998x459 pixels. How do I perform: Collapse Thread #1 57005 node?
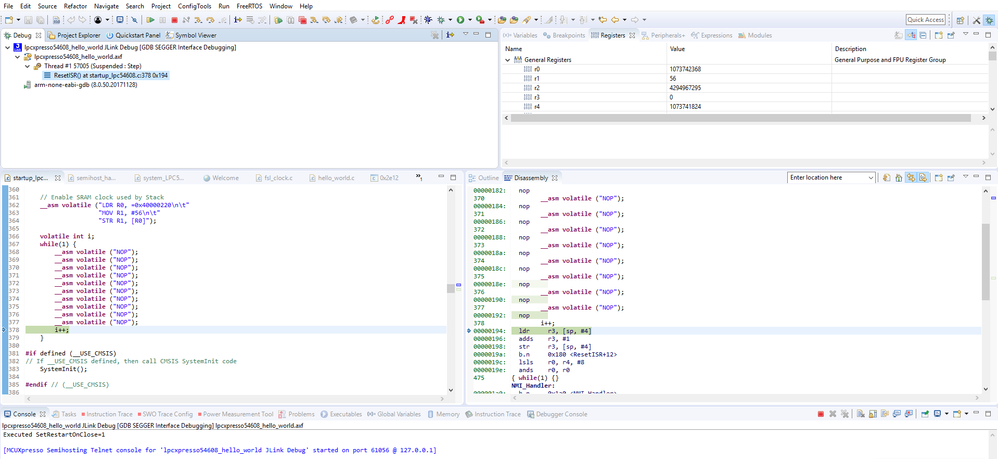click(29, 65)
